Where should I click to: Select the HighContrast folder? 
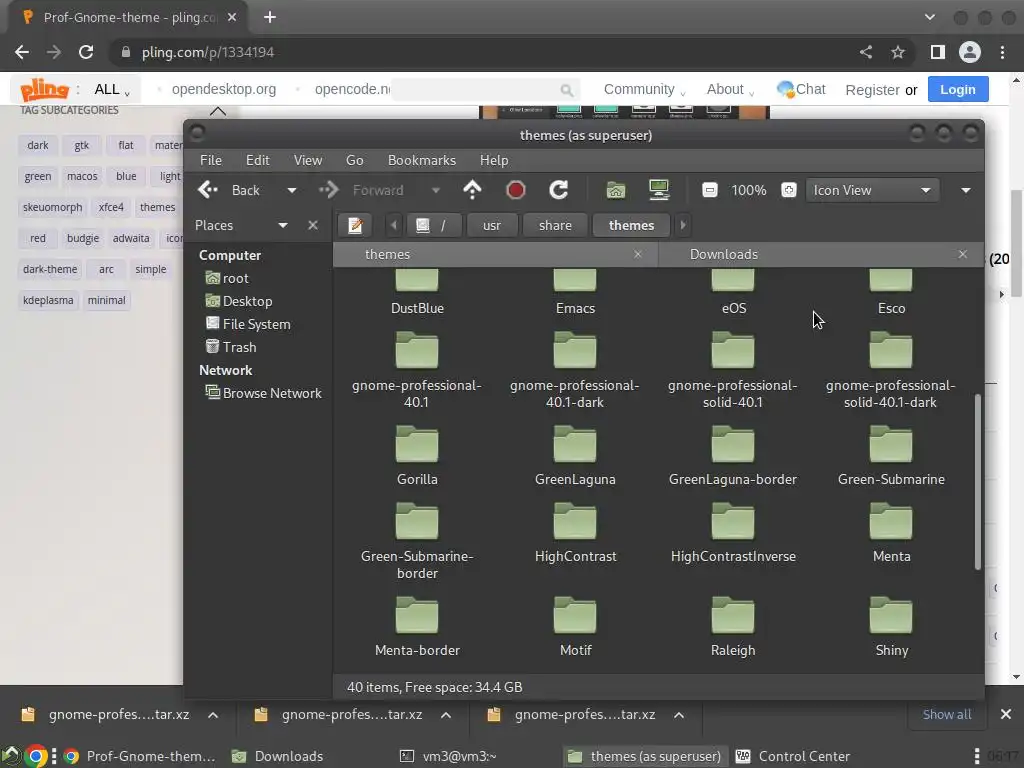[x=575, y=532]
